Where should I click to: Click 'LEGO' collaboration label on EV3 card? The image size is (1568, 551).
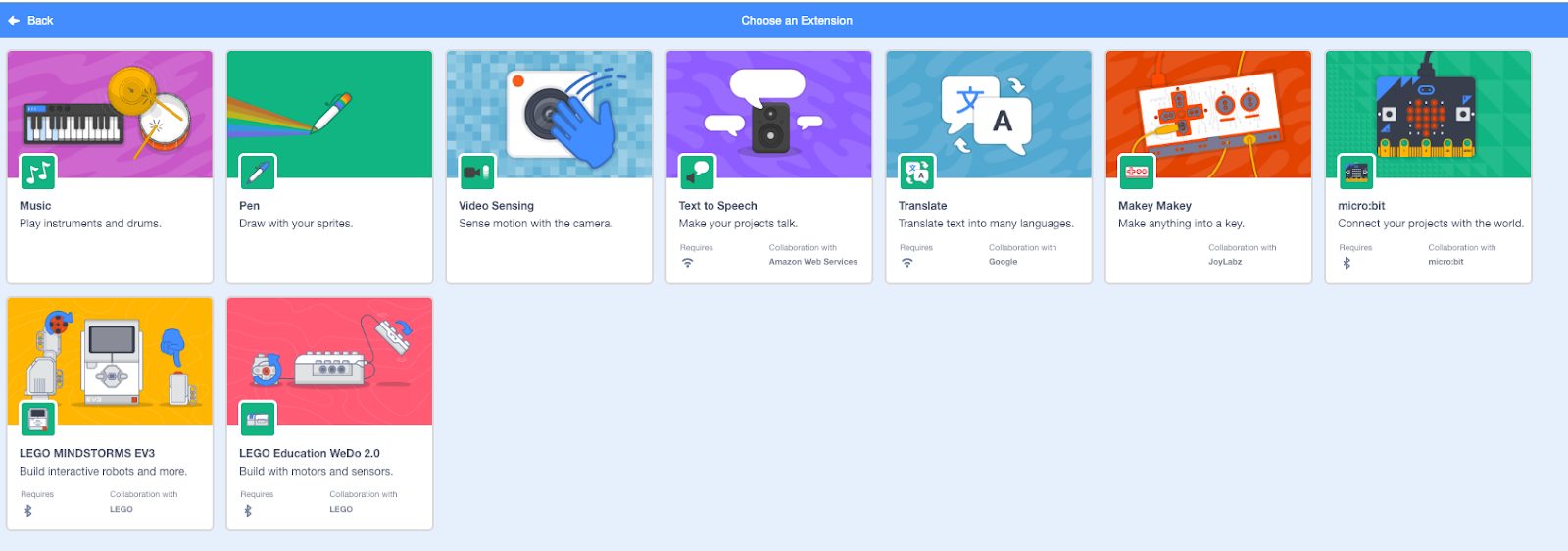click(x=122, y=509)
